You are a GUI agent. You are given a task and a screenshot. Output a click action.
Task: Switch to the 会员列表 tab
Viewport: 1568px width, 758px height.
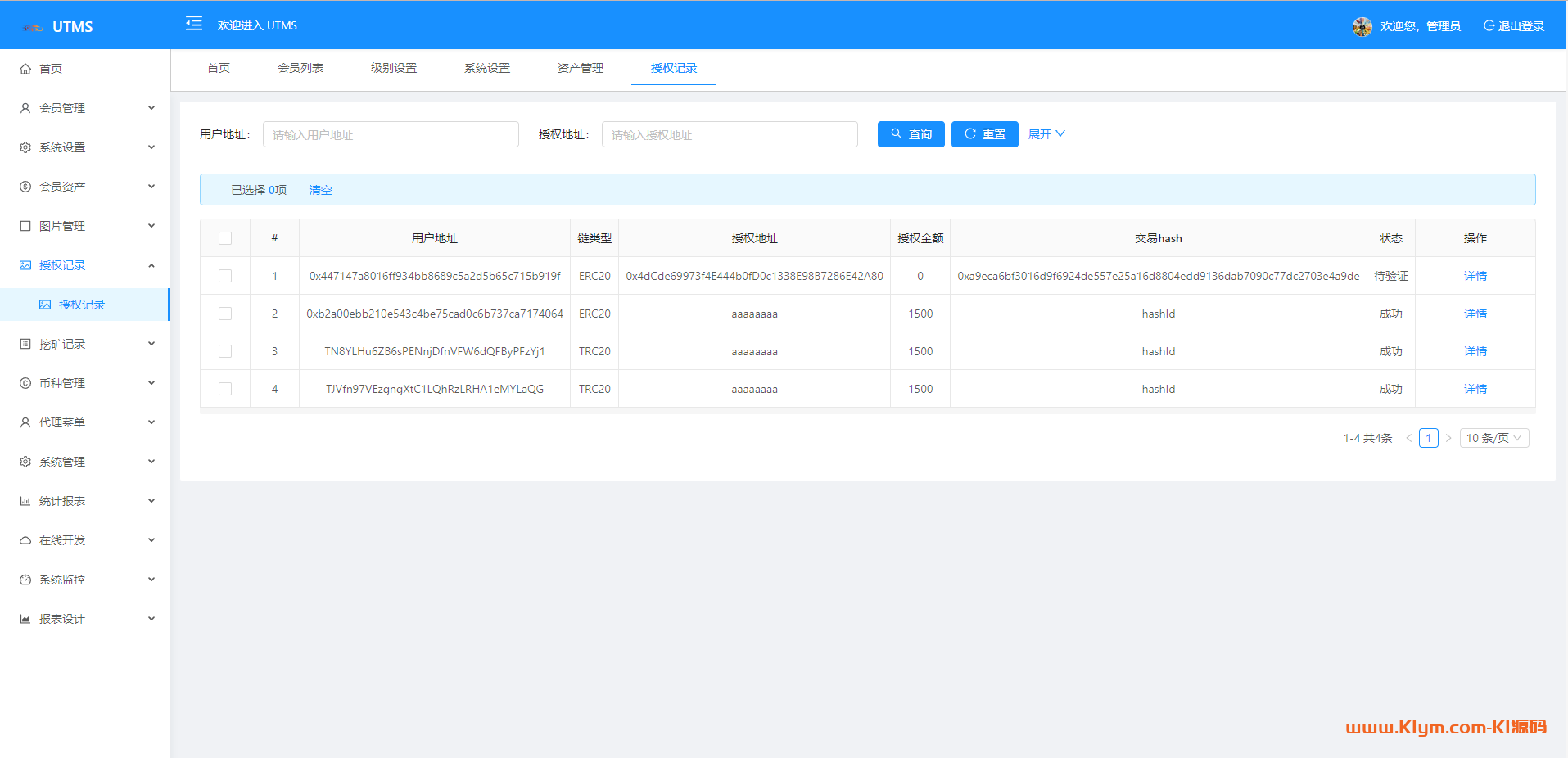click(300, 68)
